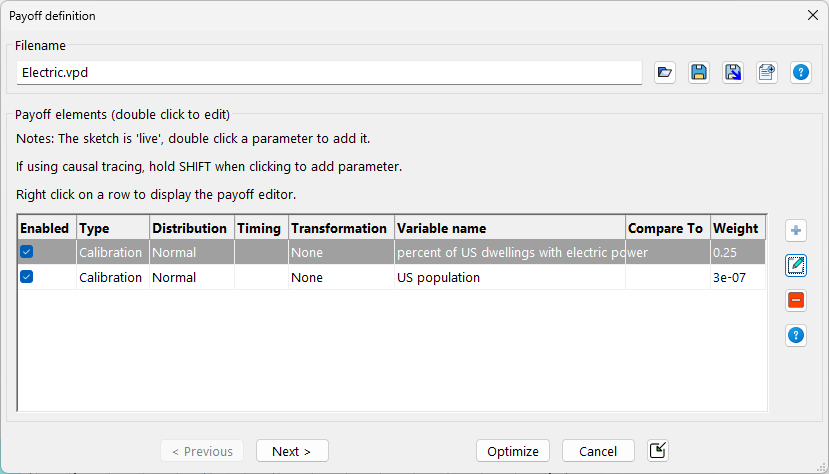This screenshot has height=474, width=829.
Task: Open help for the payoff elements list
Action: (x=796, y=335)
